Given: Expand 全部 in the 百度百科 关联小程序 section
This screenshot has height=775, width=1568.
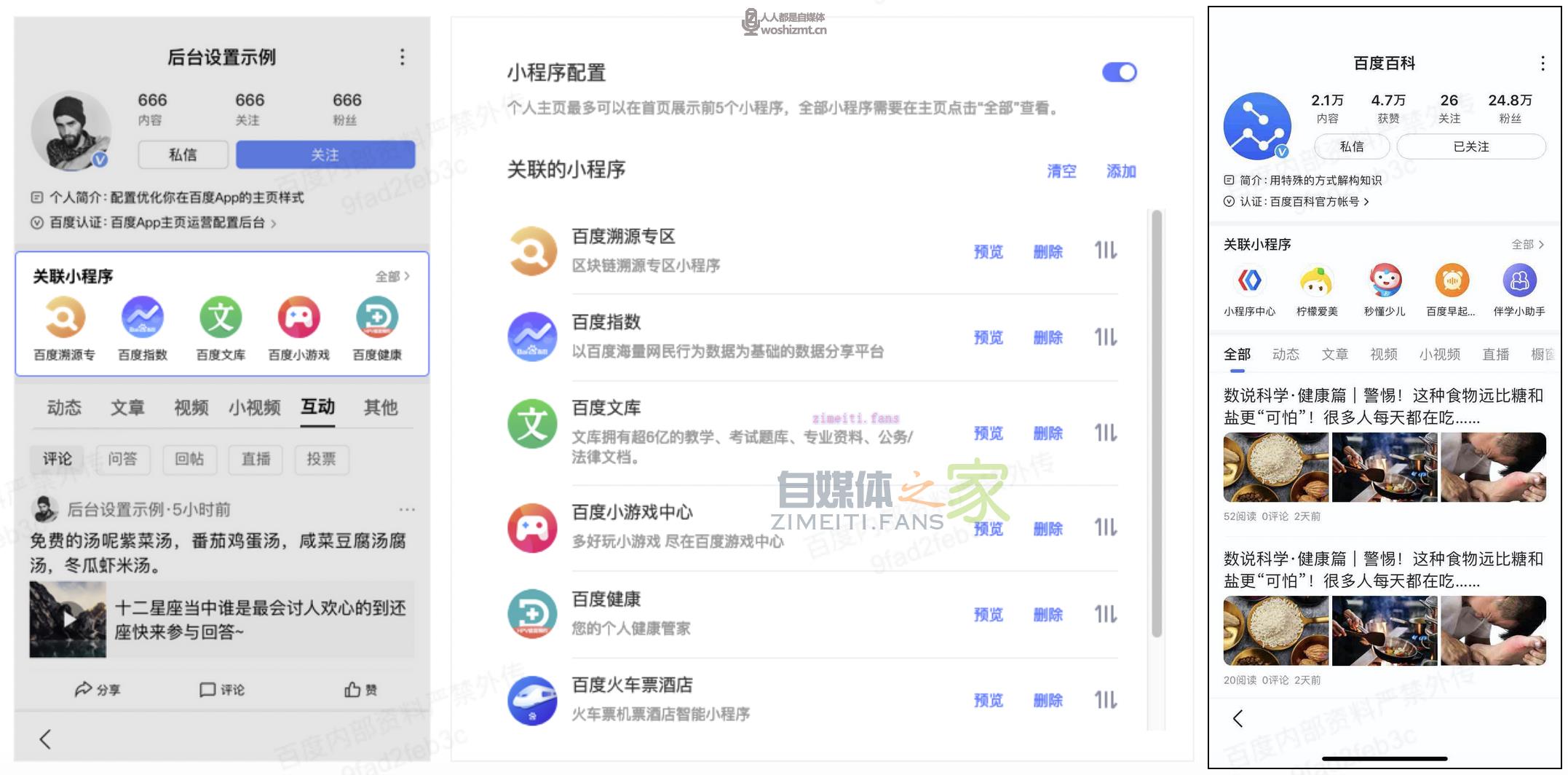Looking at the screenshot, I should click(x=1527, y=245).
